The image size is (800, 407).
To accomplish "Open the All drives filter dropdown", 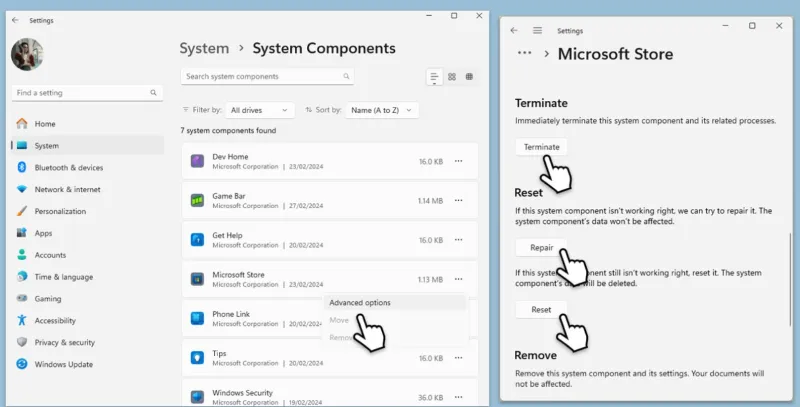I will (260, 110).
